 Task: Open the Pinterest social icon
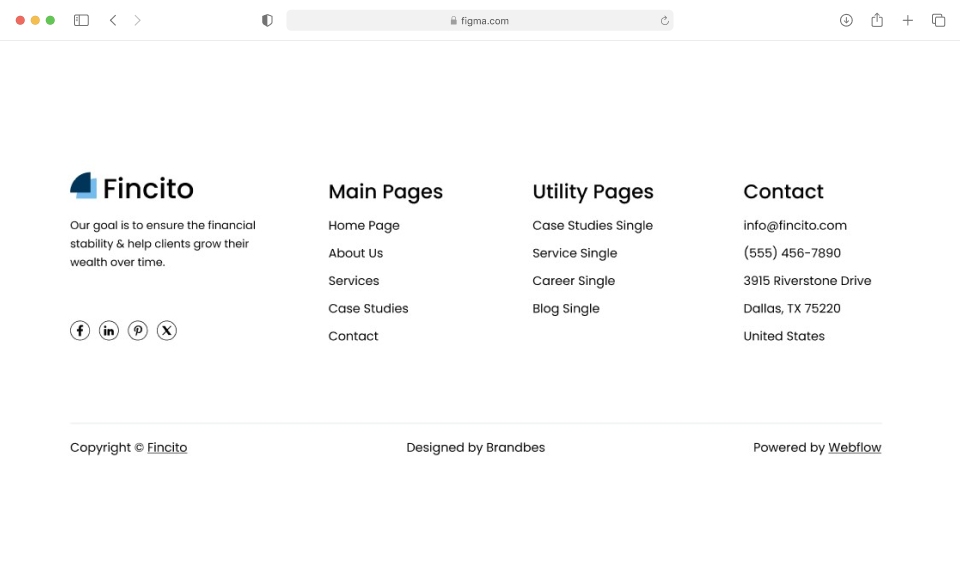click(138, 330)
